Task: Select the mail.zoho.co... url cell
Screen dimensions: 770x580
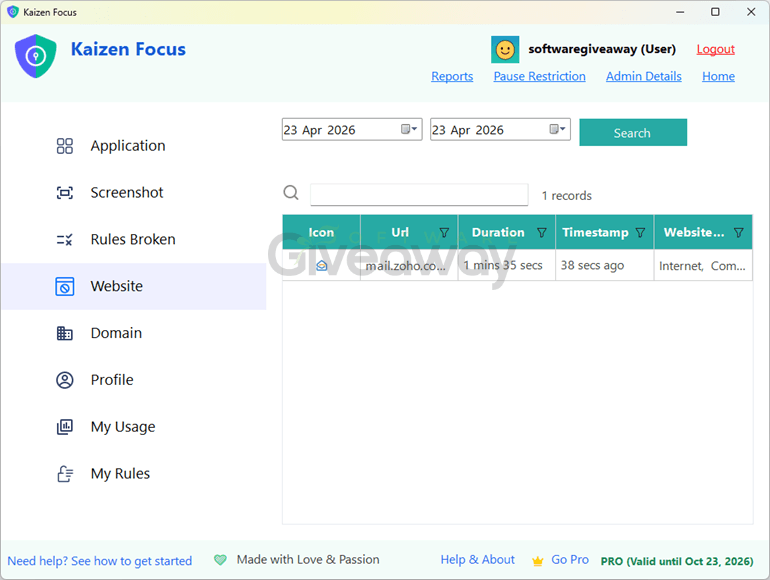Action: click(409, 266)
